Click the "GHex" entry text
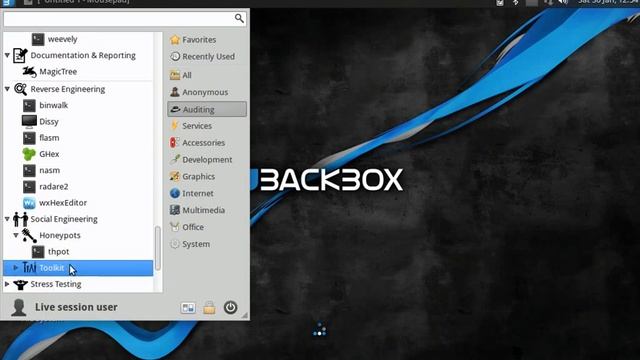Image resolution: width=640 pixels, height=360 pixels. [49, 154]
